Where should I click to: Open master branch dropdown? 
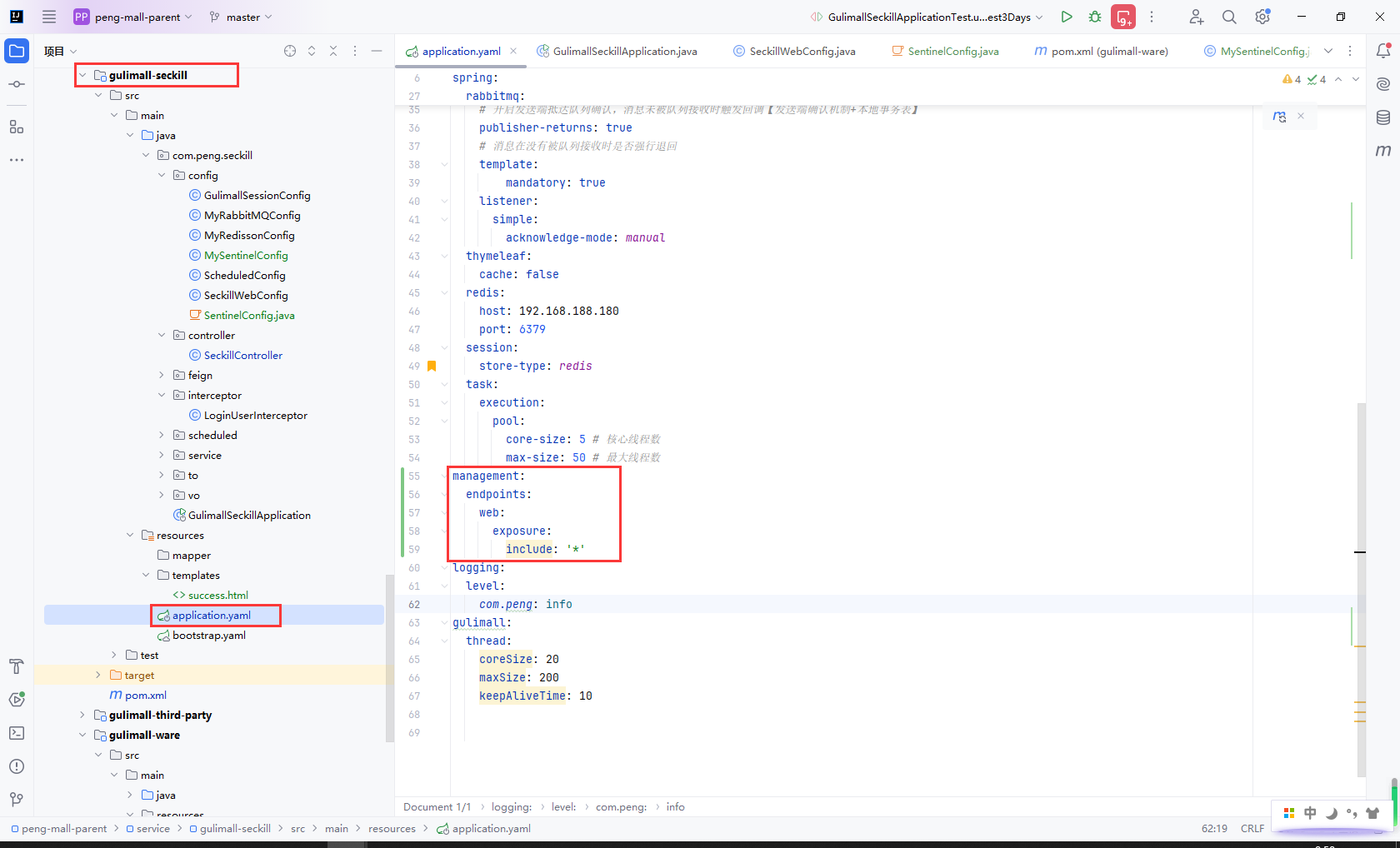pos(241,17)
